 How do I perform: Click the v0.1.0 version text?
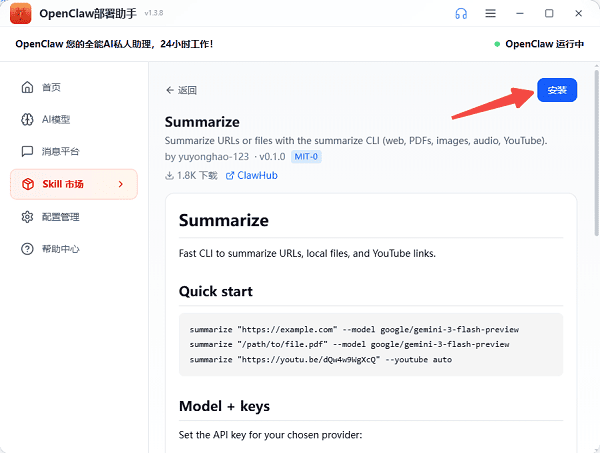(272, 156)
